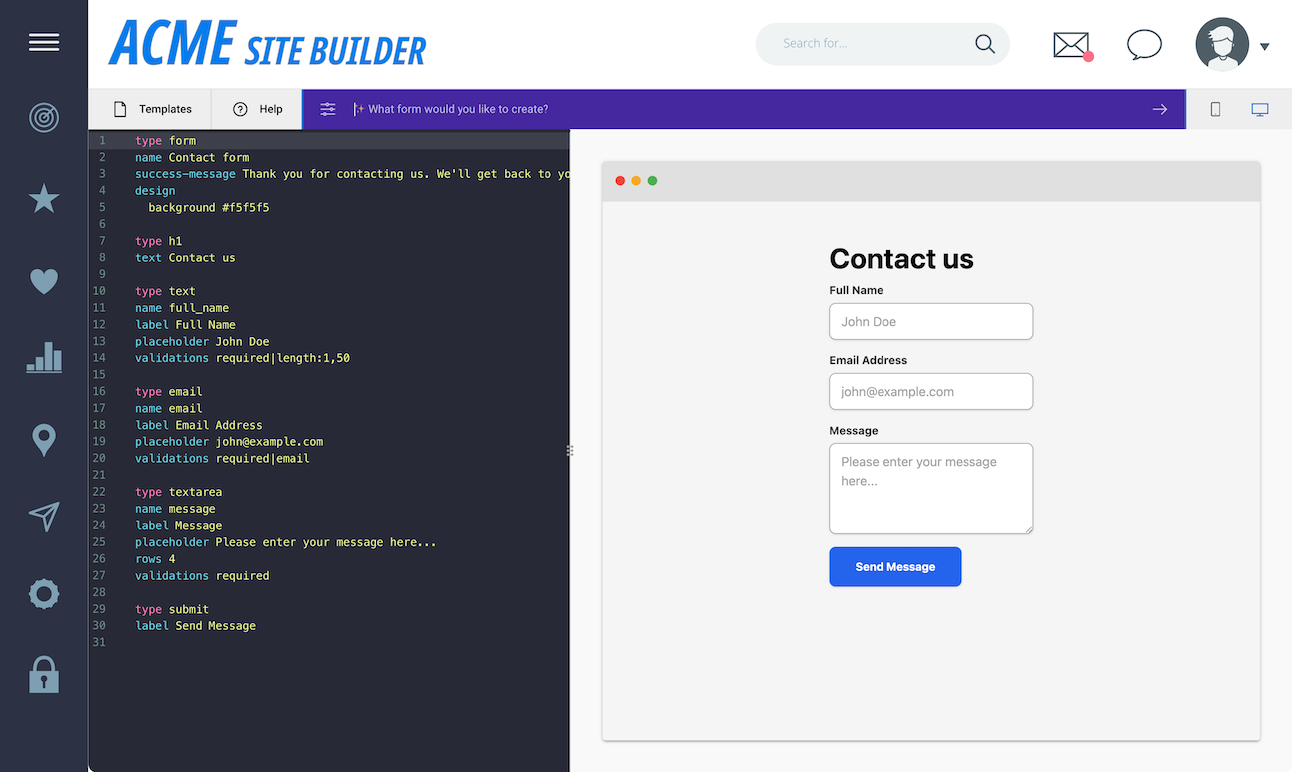
Task: Click code line 'name full_name'
Action: click(x=182, y=308)
